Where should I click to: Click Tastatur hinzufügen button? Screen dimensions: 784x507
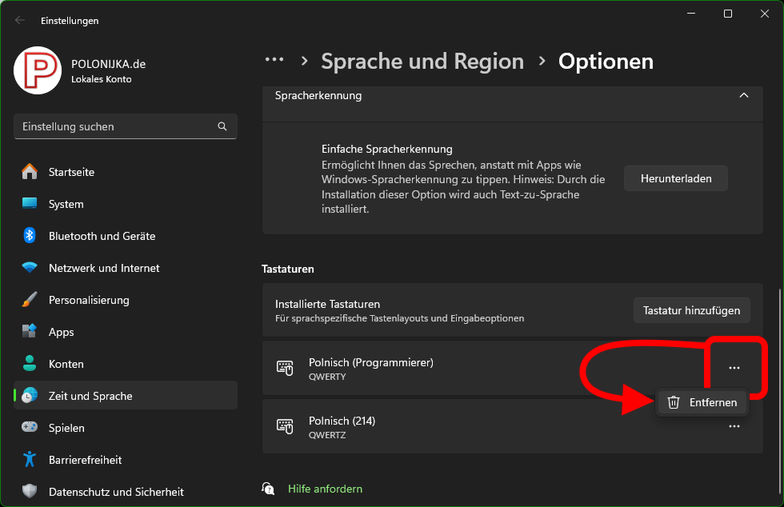coord(691,310)
